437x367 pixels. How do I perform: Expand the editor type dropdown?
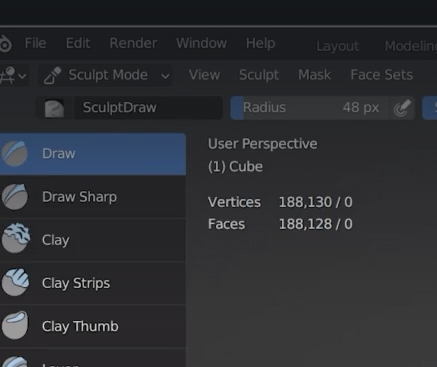[13, 75]
